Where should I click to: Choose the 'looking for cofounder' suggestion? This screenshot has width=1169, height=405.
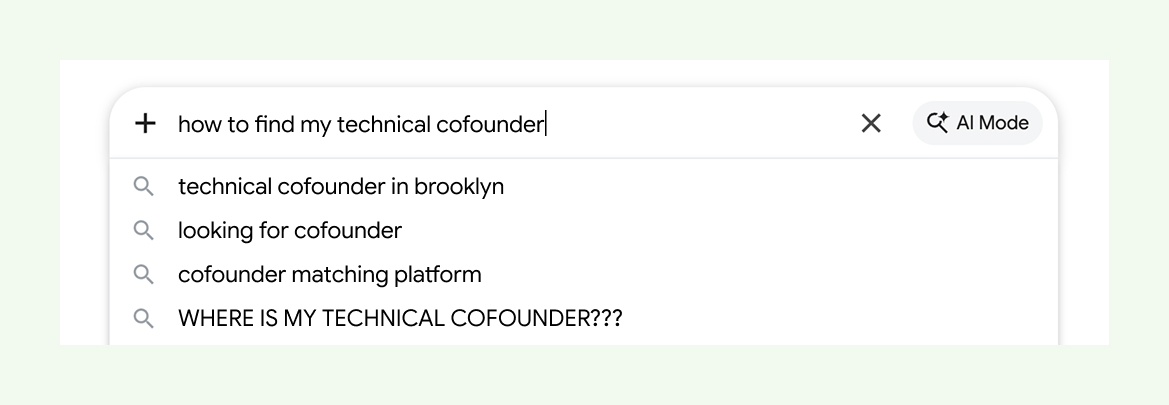pyautogui.click(x=584, y=230)
